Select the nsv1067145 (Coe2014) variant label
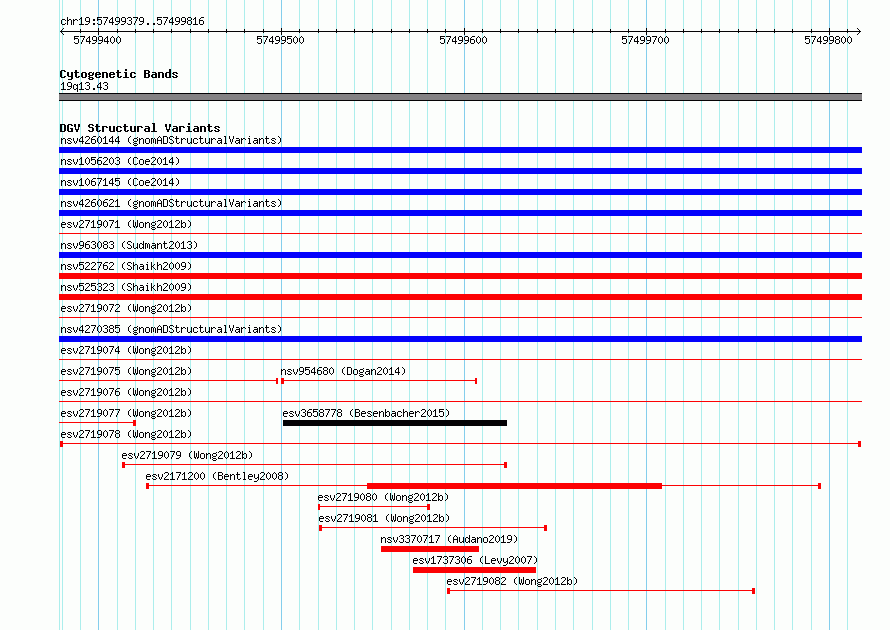The width and height of the screenshot is (890, 630). (120, 182)
